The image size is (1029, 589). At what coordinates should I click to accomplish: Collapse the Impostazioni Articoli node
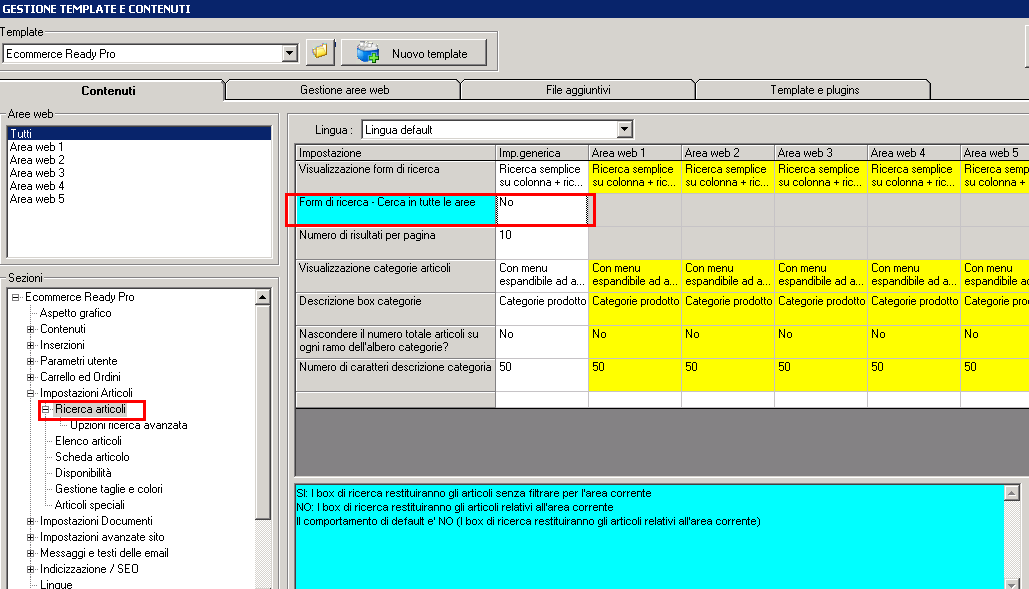click(x=30, y=394)
